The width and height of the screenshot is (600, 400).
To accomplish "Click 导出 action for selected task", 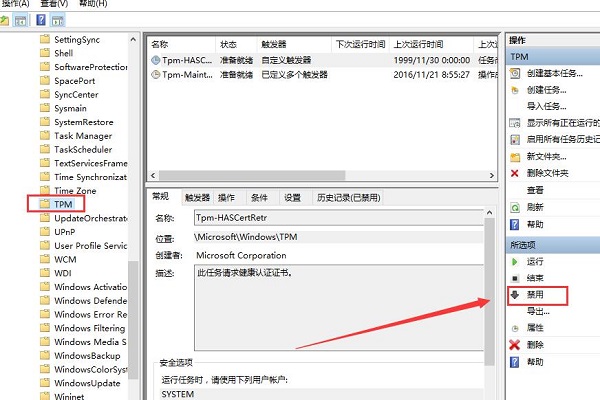I will tap(538, 311).
